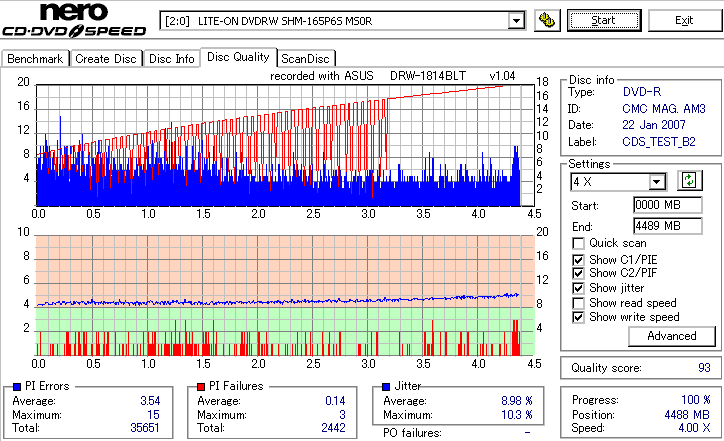The width and height of the screenshot is (724, 441).
Task: Switch to the Benchmark tab
Action: pyautogui.click(x=35, y=59)
